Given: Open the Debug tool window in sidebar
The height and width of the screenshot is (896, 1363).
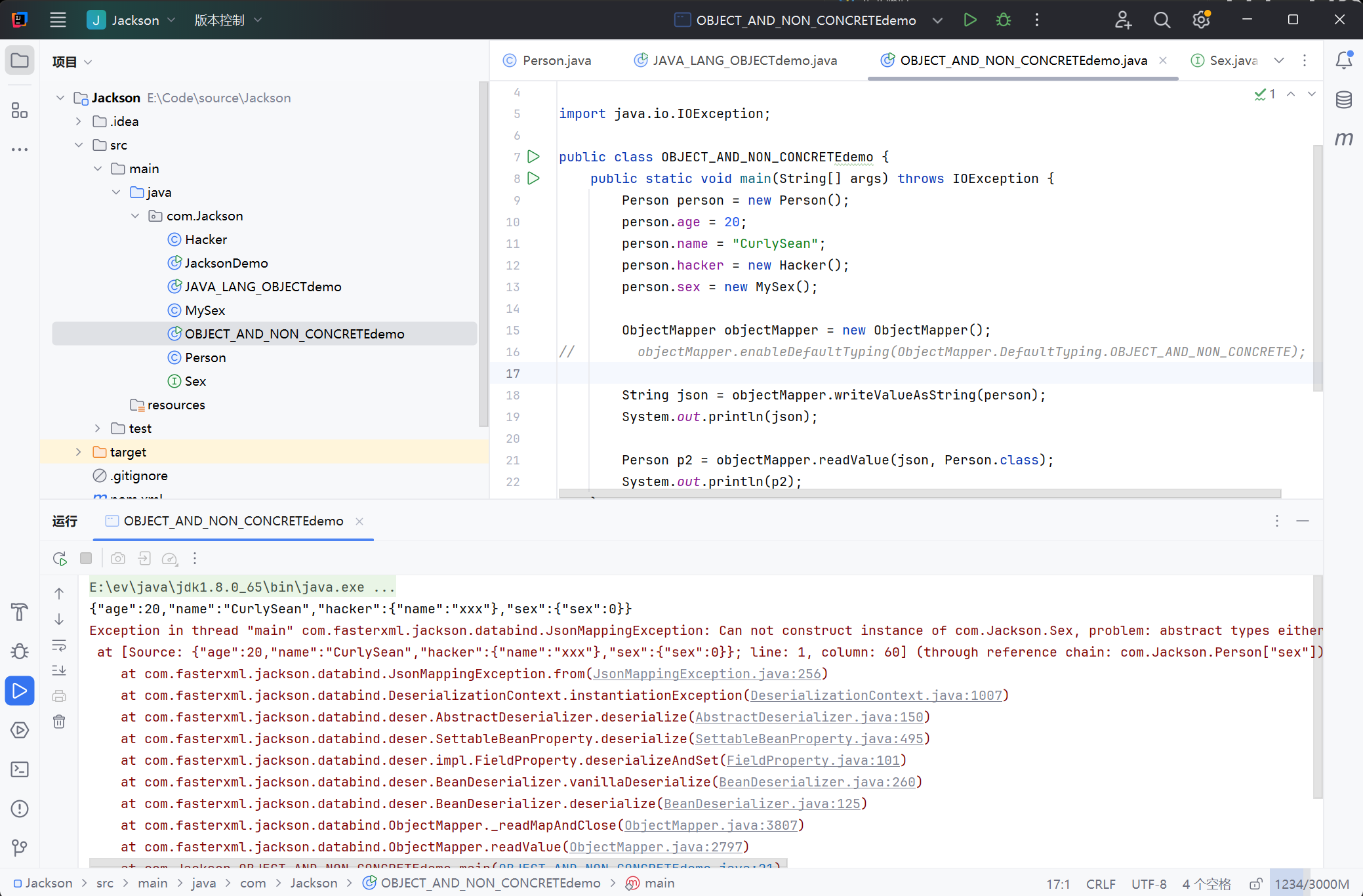Looking at the screenshot, I should point(20,651).
